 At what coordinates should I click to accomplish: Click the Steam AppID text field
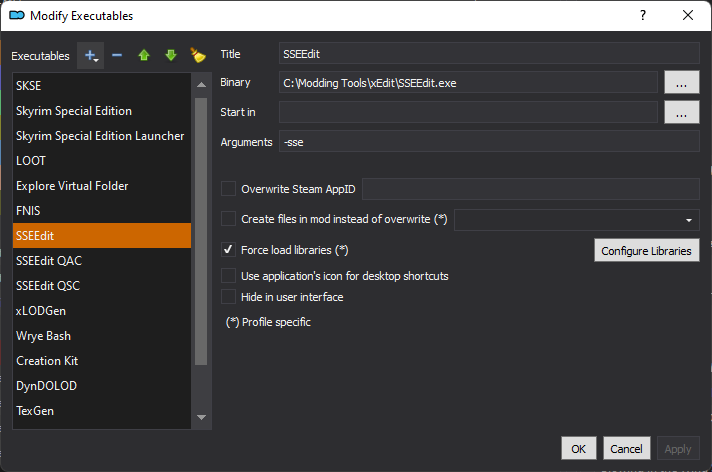click(530, 189)
